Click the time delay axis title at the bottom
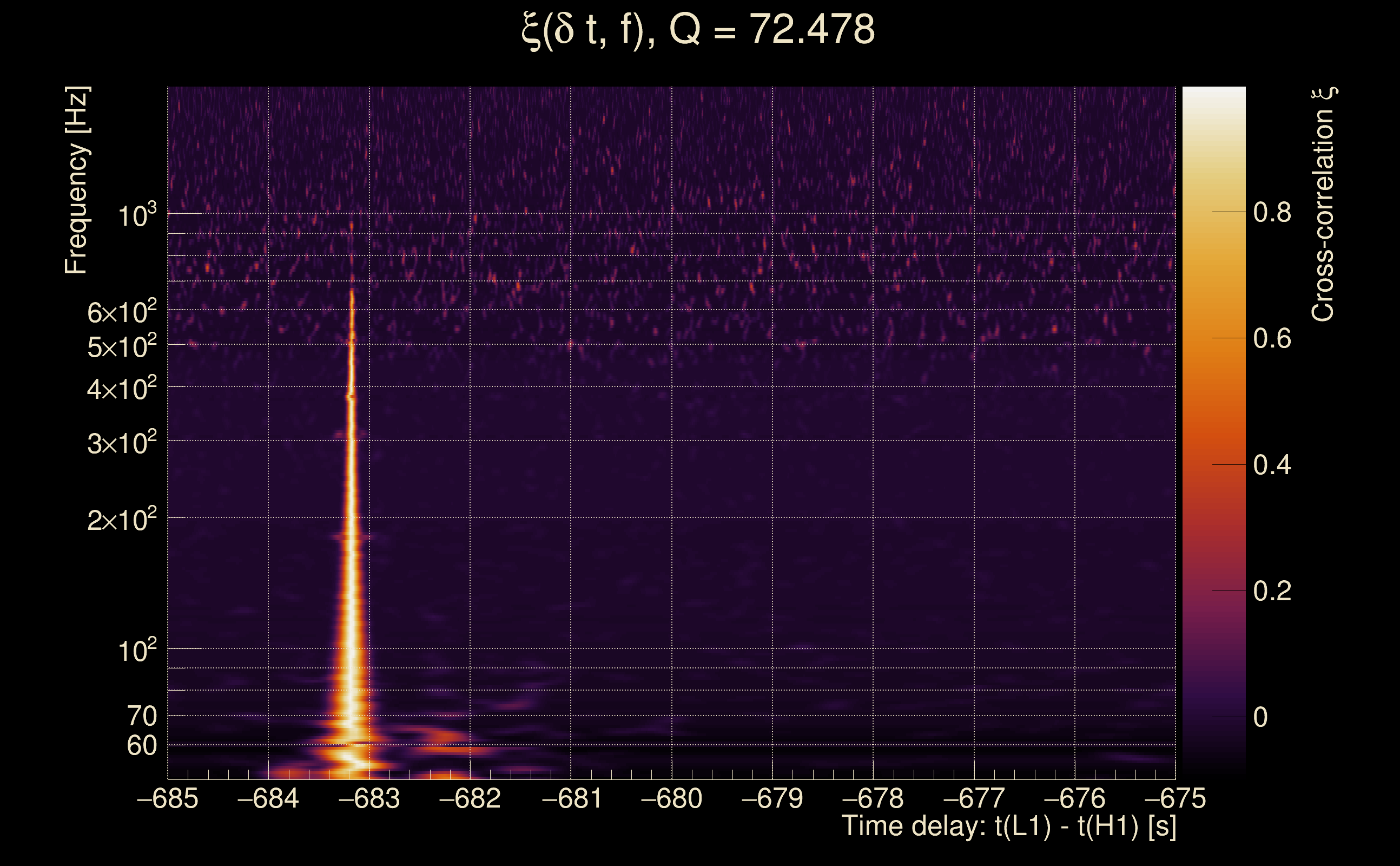 click(1008, 826)
